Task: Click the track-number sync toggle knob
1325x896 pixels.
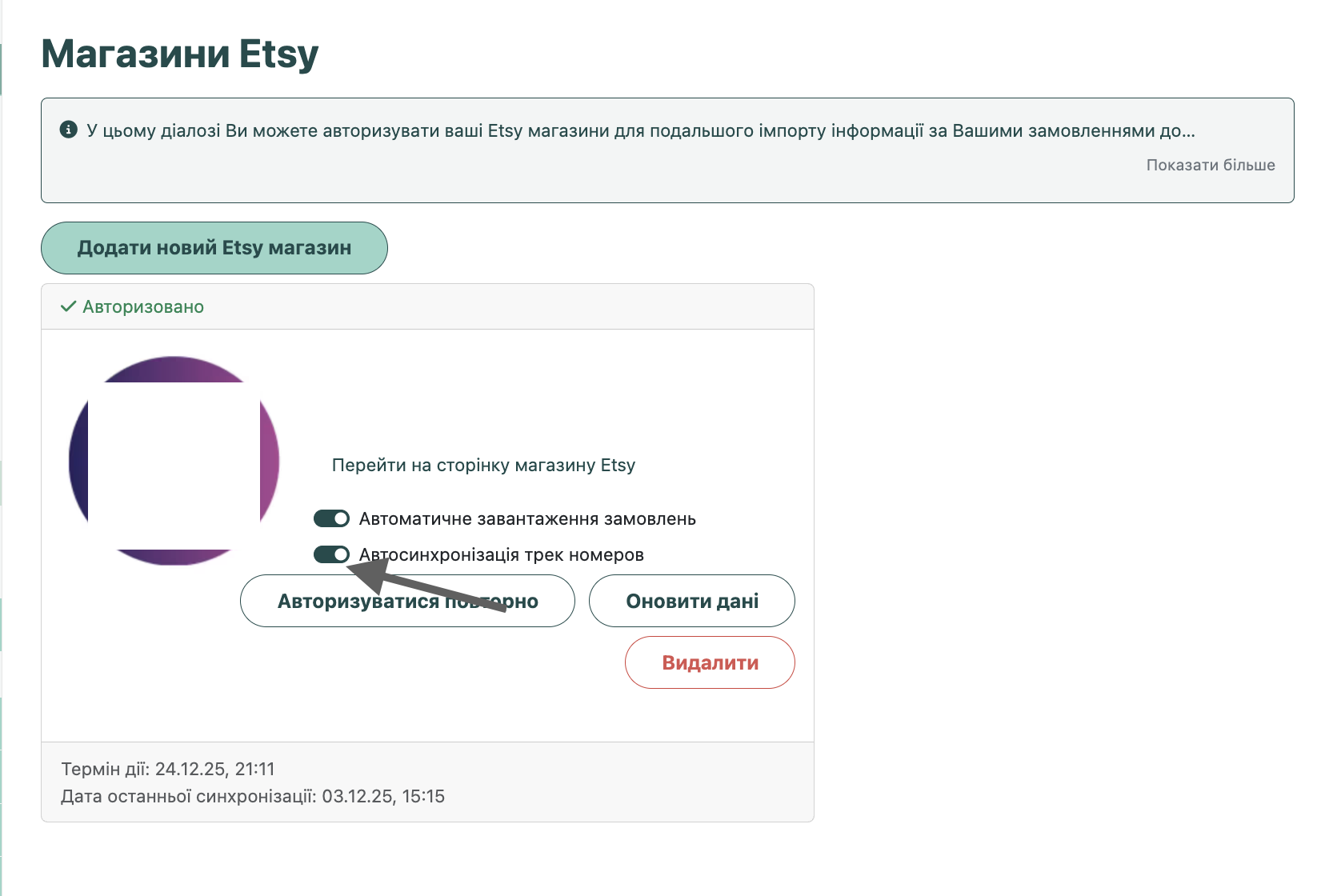Action: [x=339, y=554]
